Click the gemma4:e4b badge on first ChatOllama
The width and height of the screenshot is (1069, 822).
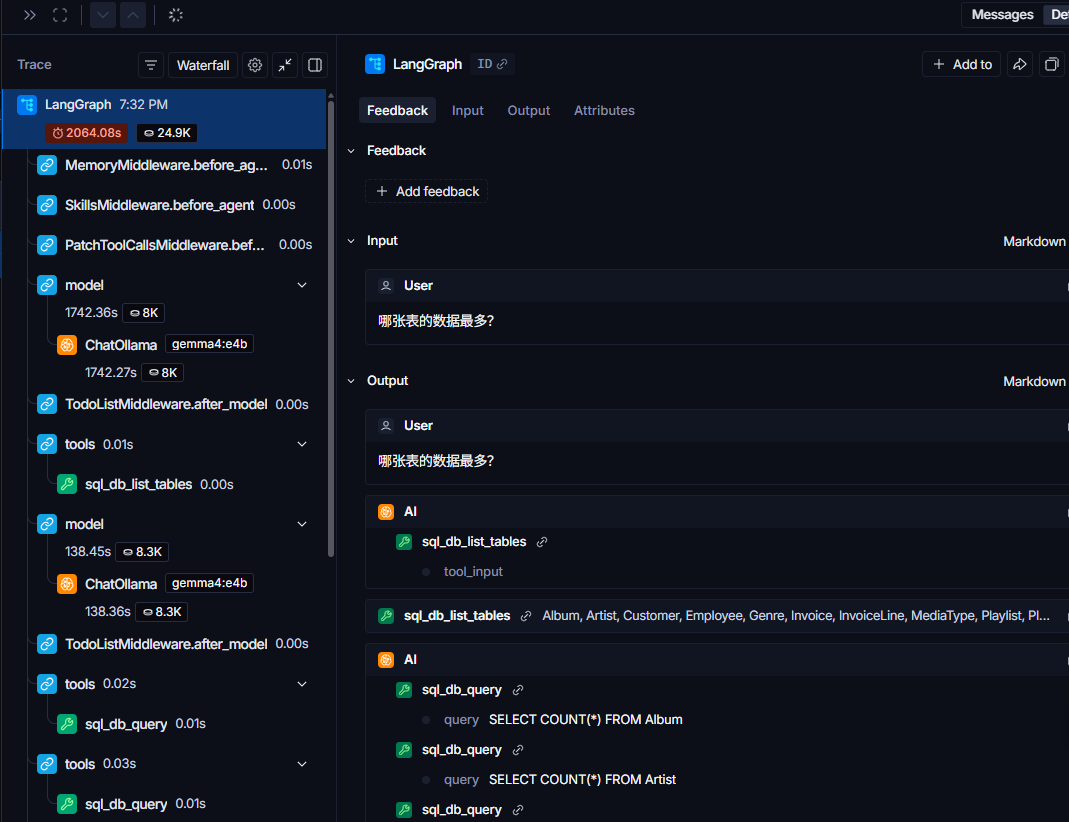209,344
